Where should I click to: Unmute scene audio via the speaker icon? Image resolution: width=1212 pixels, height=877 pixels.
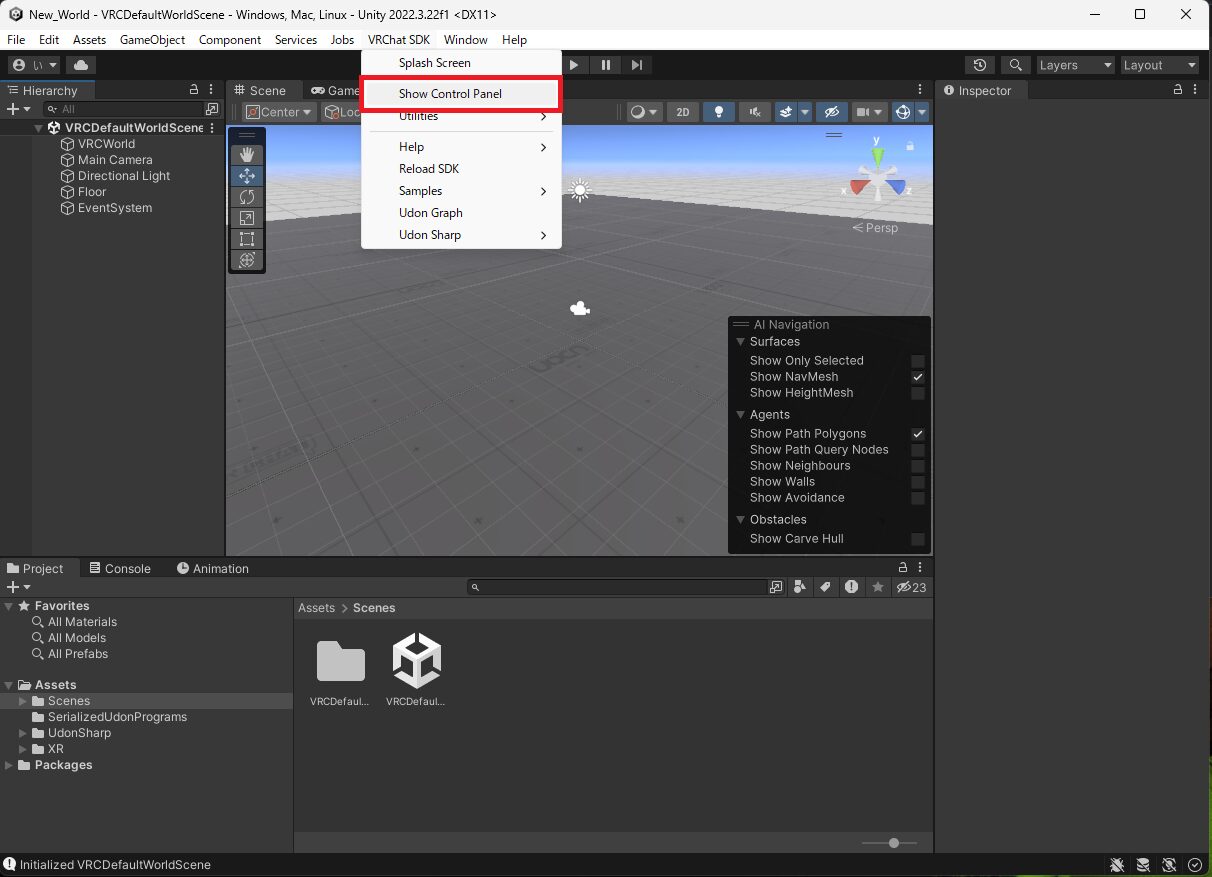pyautogui.click(x=755, y=111)
